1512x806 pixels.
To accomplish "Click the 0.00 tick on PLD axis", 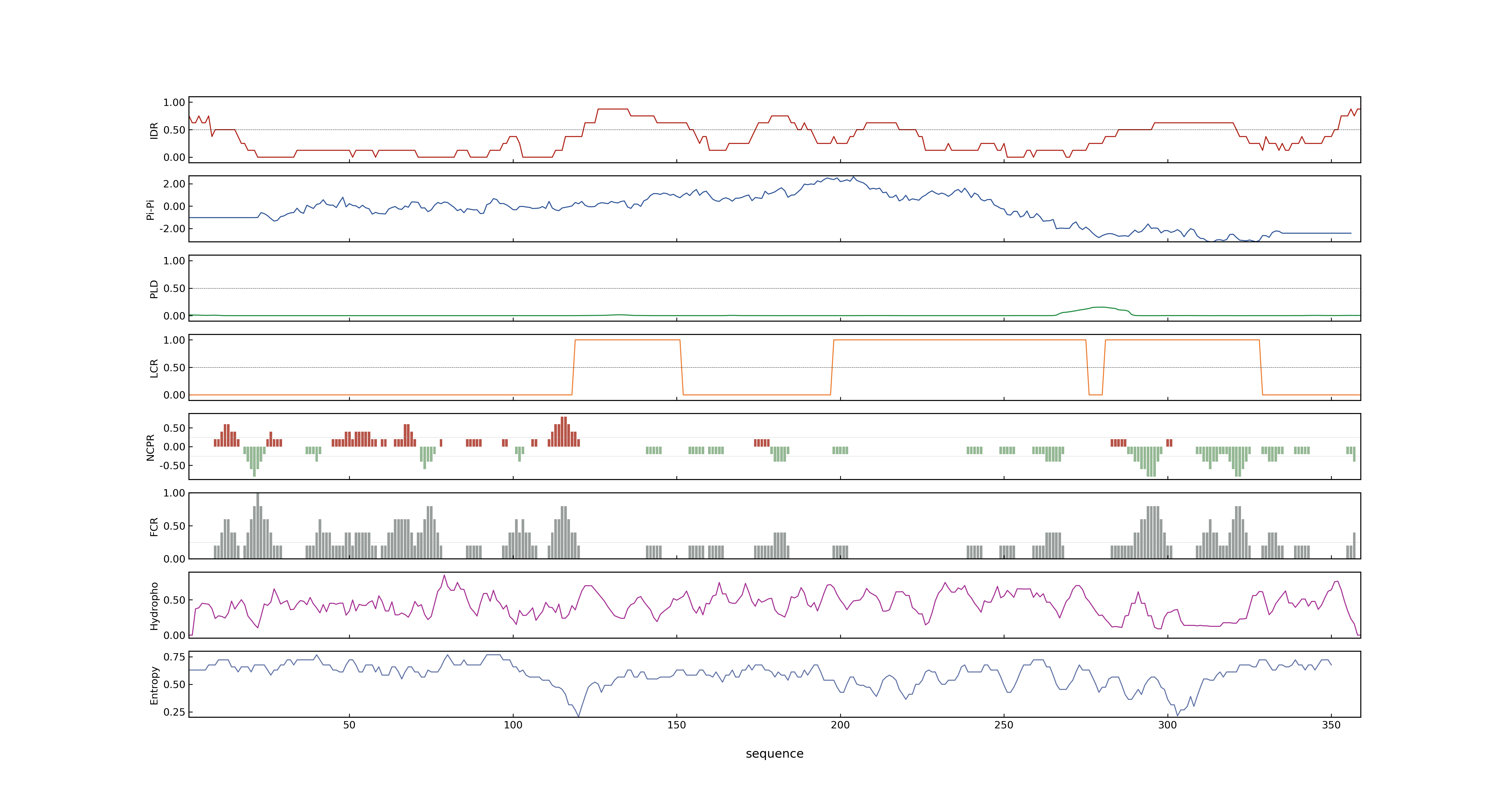I will [x=174, y=316].
